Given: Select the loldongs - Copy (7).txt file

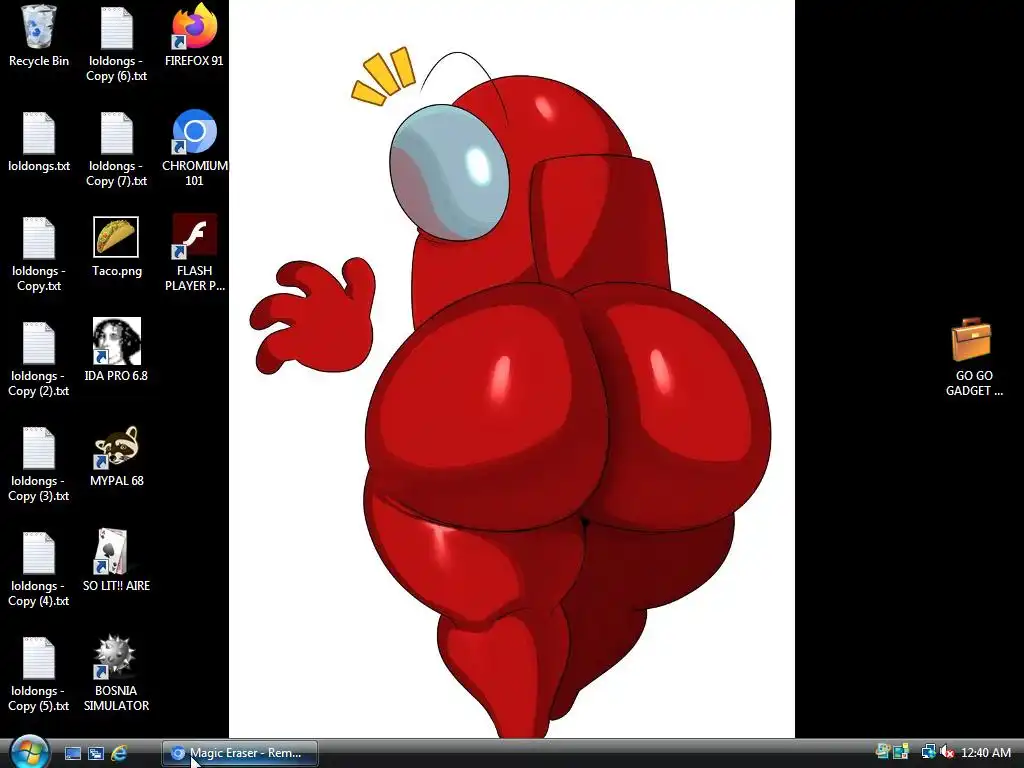Looking at the screenshot, I should click(116, 149).
